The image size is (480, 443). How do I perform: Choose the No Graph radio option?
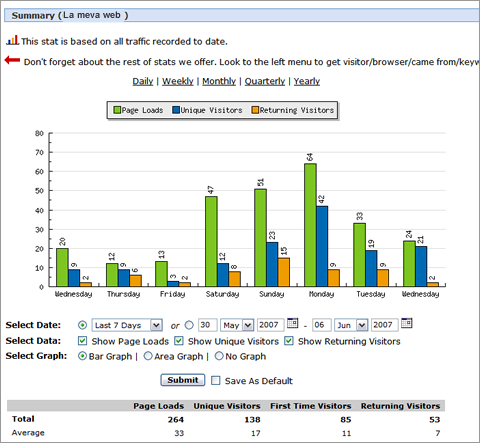click(219, 356)
